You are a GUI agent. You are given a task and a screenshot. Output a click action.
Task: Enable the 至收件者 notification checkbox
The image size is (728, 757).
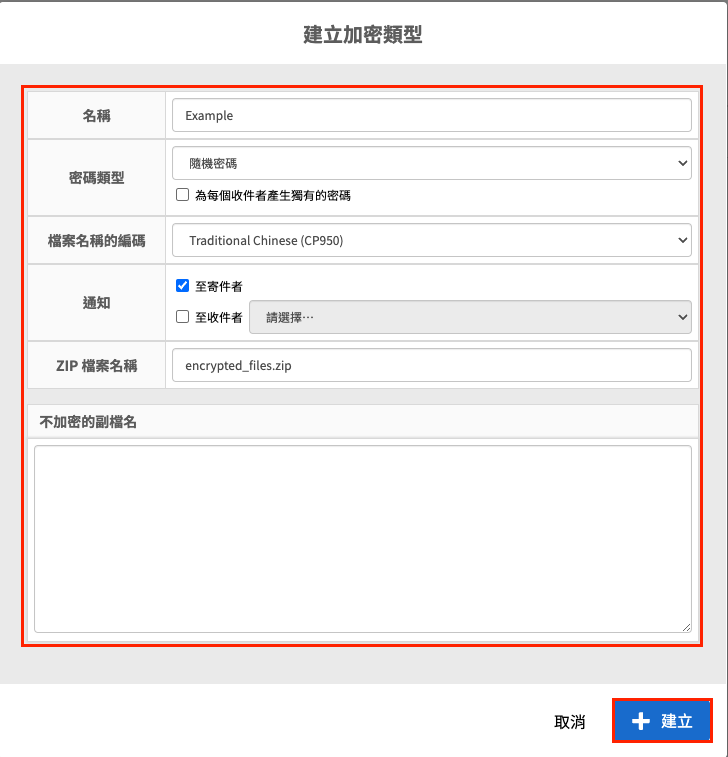click(x=182, y=317)
